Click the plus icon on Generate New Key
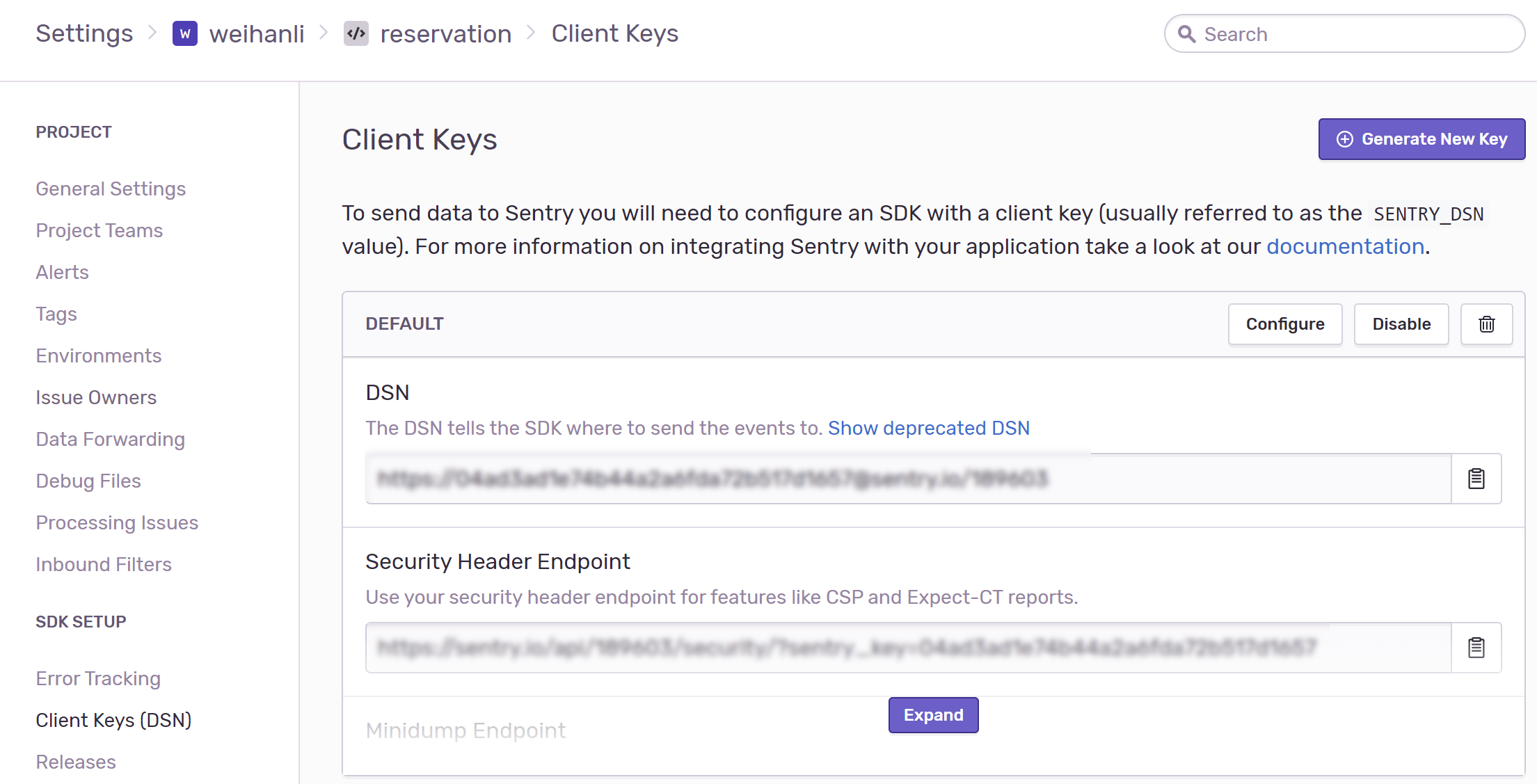The image size is (1537, 784). pyautogui.click(x=1345, y=139)
